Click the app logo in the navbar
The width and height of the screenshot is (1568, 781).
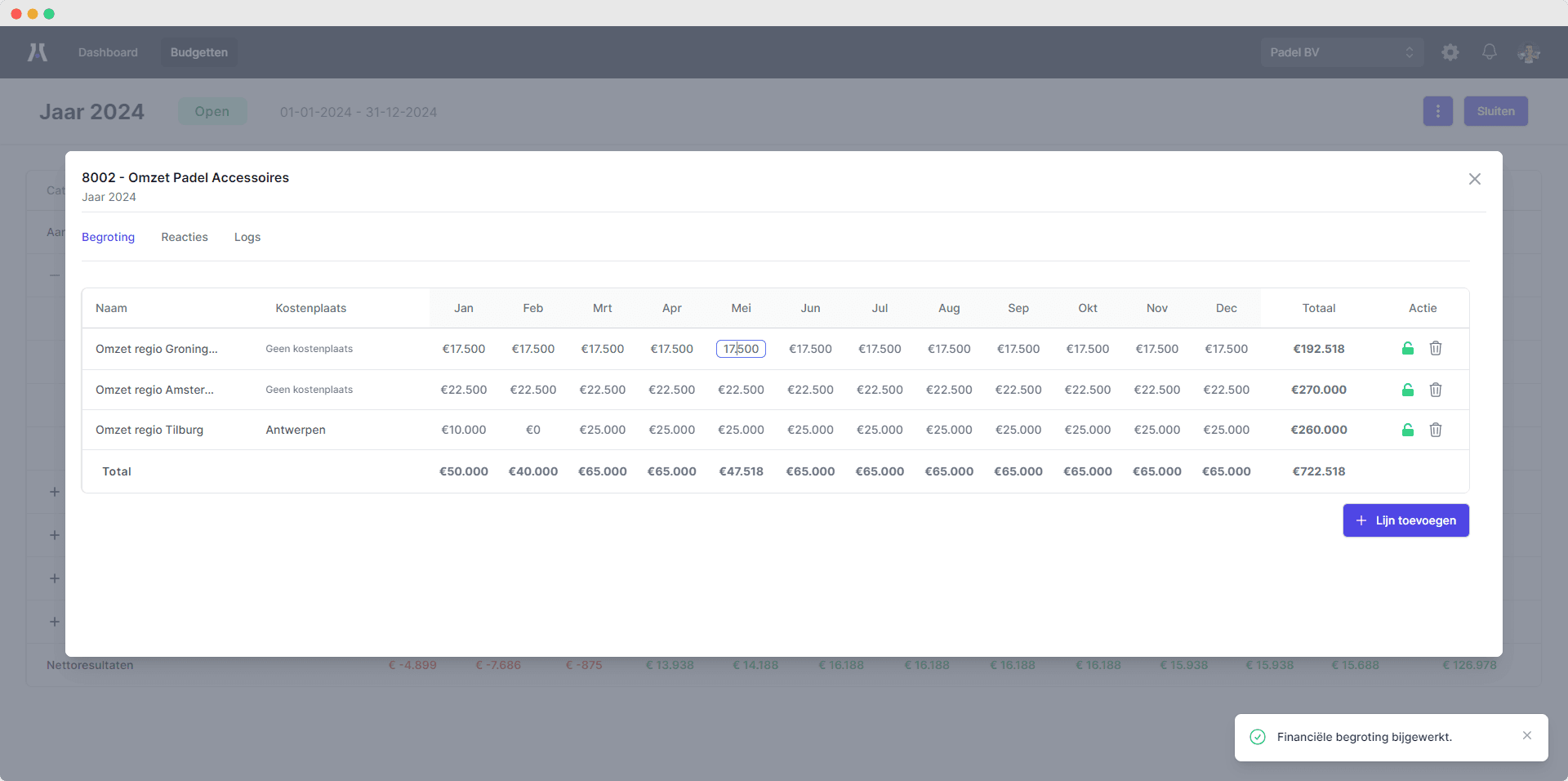(x=38, y=52)
